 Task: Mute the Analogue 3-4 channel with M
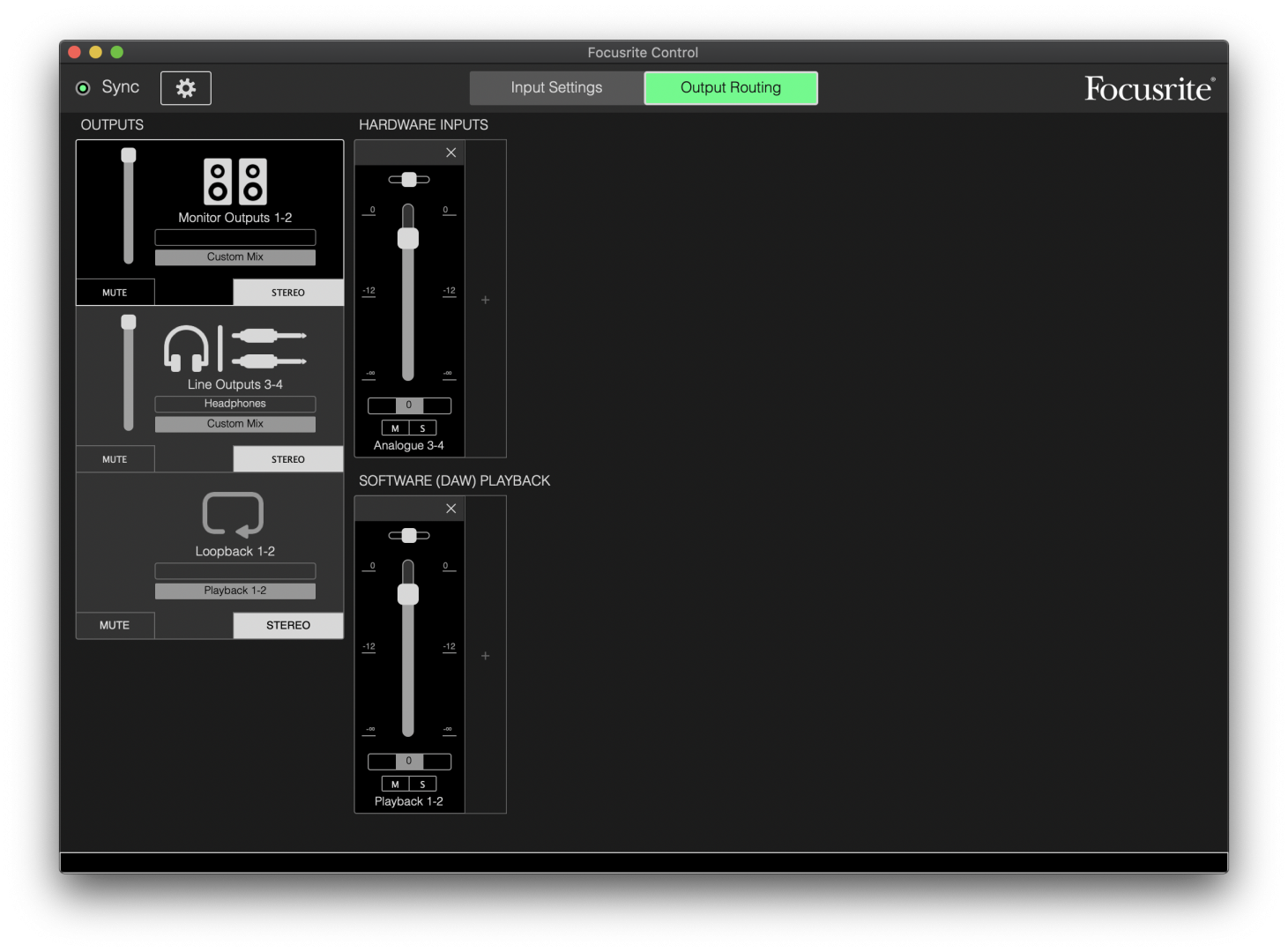[x=395, y=428]
